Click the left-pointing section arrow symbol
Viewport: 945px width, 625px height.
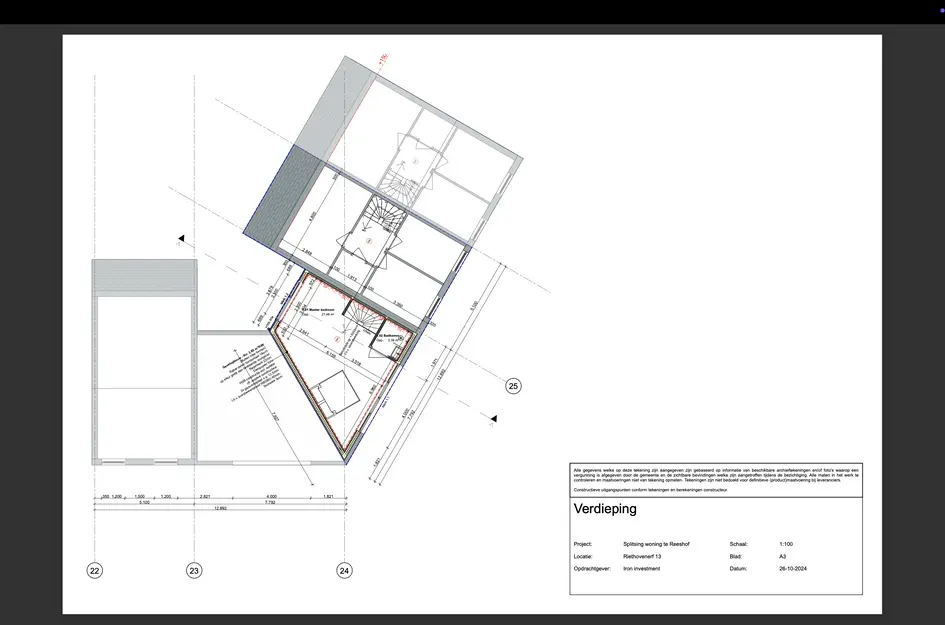coord(182,238)
